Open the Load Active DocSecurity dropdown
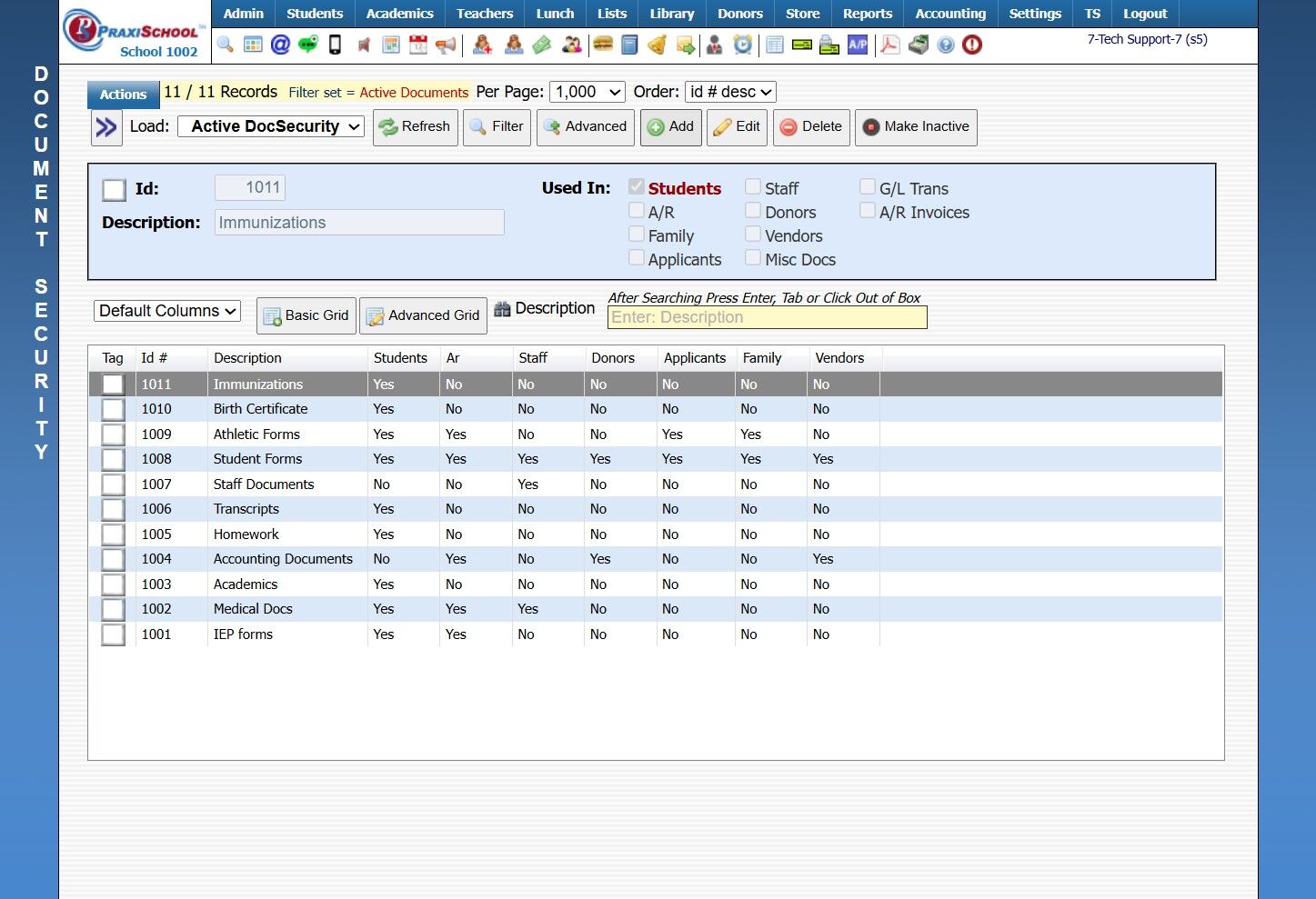The width and height of the screenshot is (1316, 899). click(271, 126)
